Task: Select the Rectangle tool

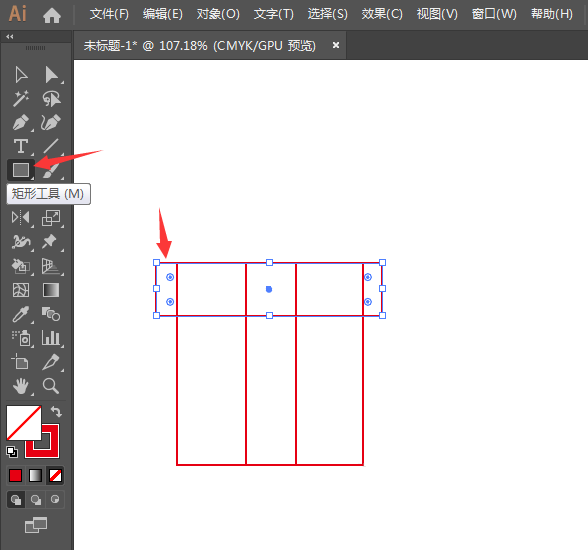Action: (21, 170)
